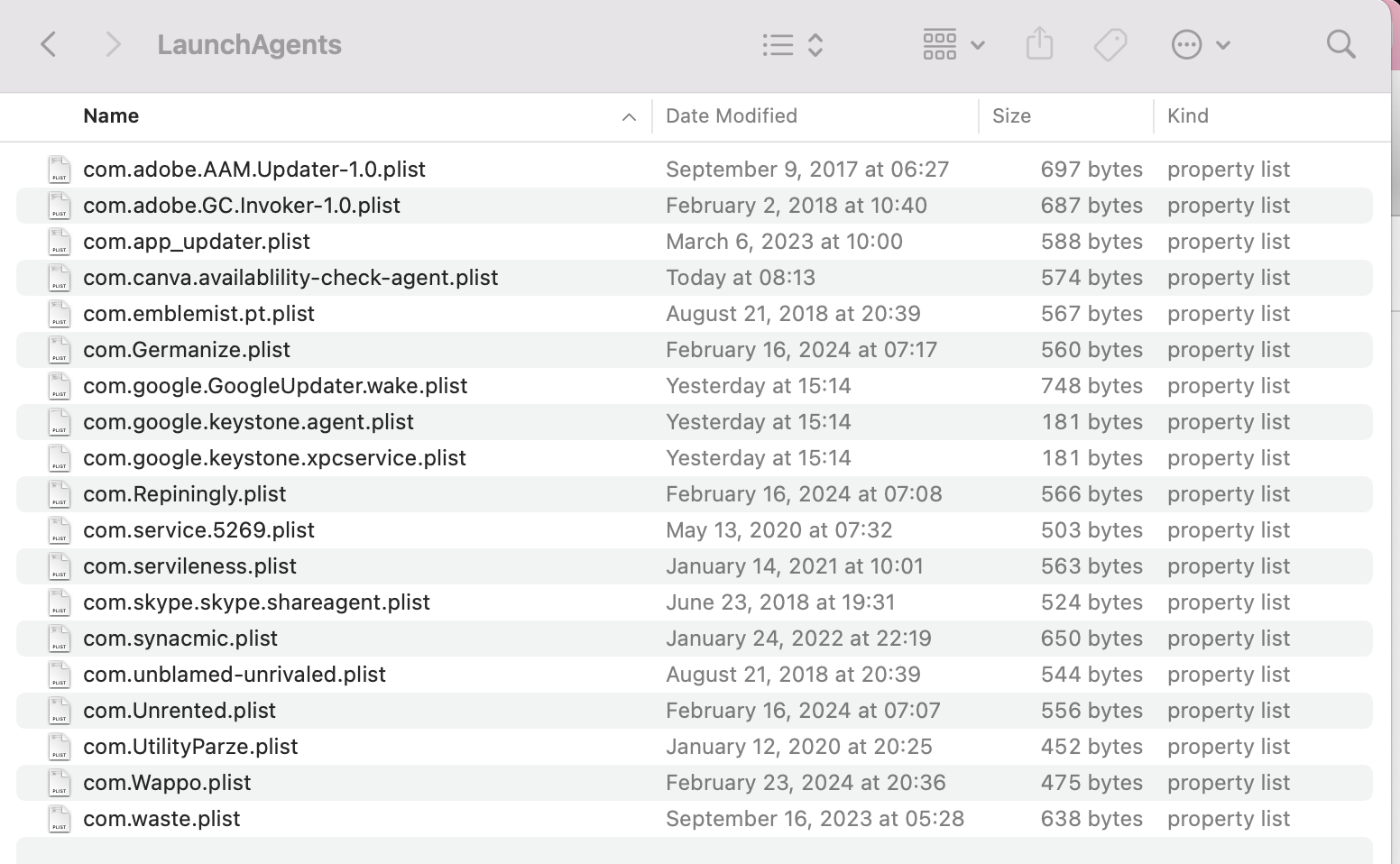Image resolution: width=1400 pixels, height=864 pixels.
Task: Click the com.Wappo.plist file icon
Action: click(60, 783)
